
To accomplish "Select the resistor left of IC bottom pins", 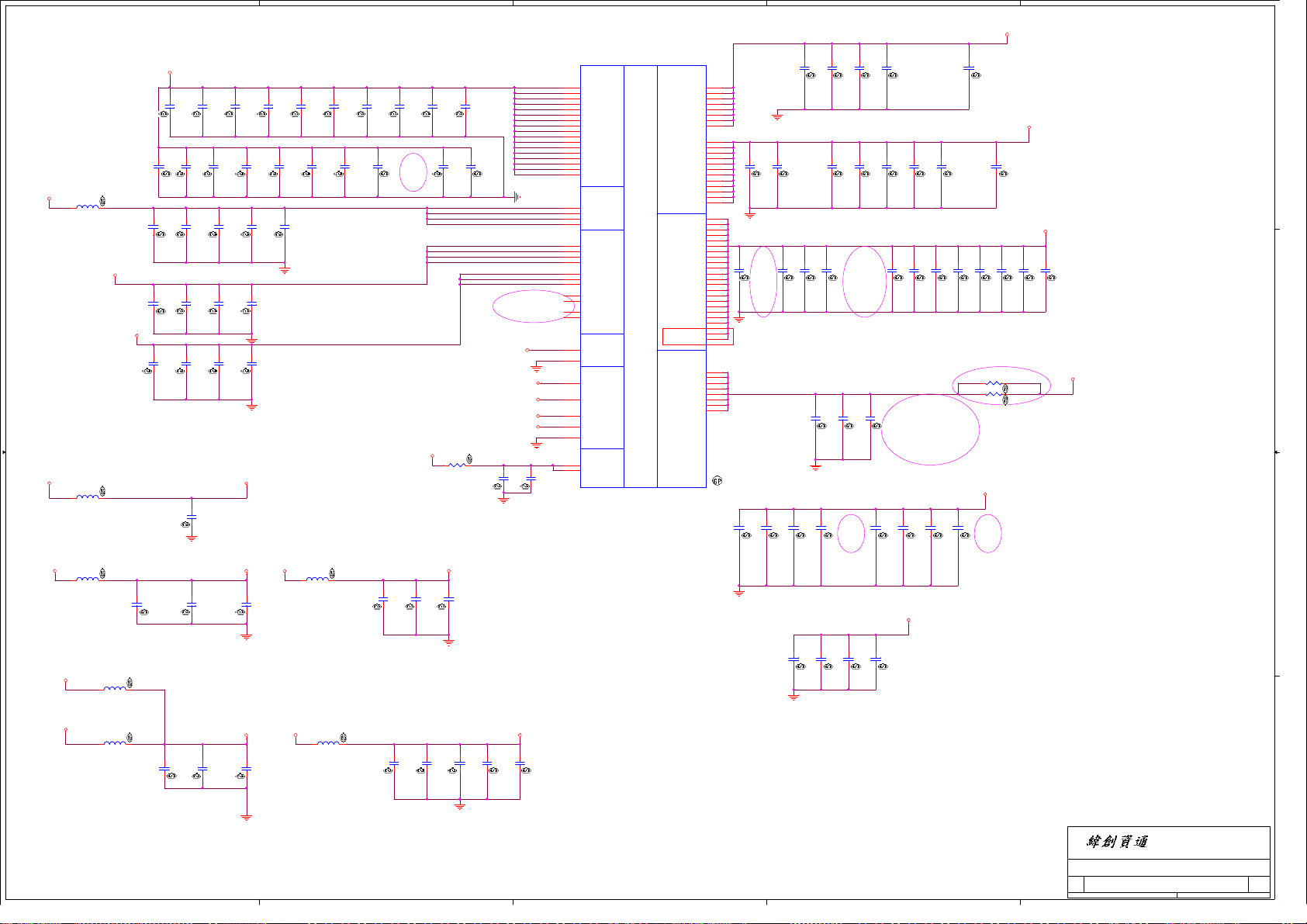I will [x=458, y=464].
